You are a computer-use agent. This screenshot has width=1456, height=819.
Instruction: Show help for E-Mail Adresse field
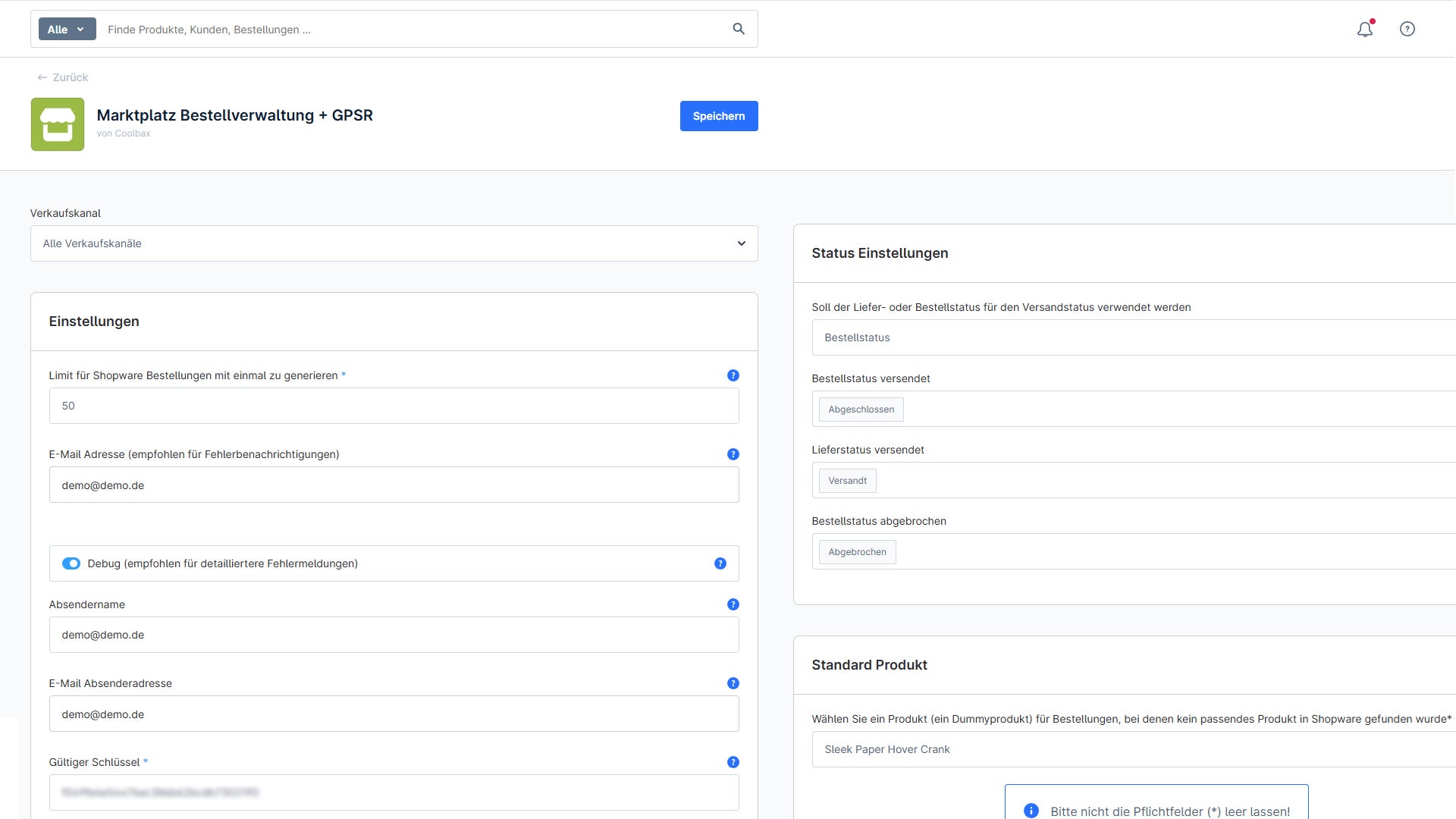(733, 454)
